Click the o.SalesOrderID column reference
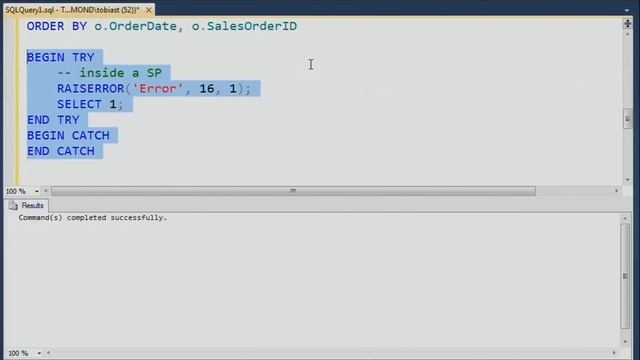The height and width of the screenshot is (360, 640). (x=244, y=26)
